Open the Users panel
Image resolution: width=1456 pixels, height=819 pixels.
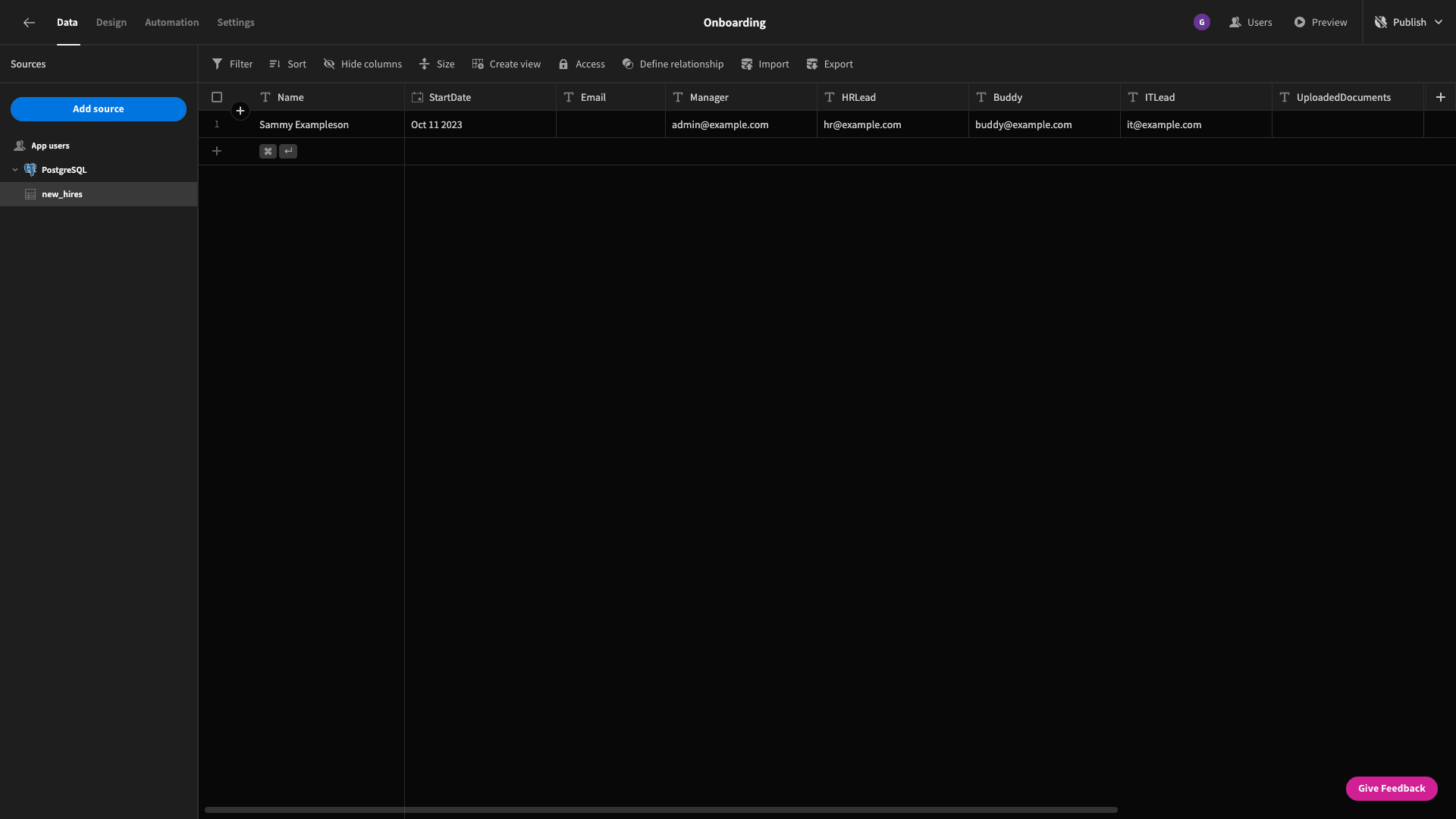coord(1251,23)
